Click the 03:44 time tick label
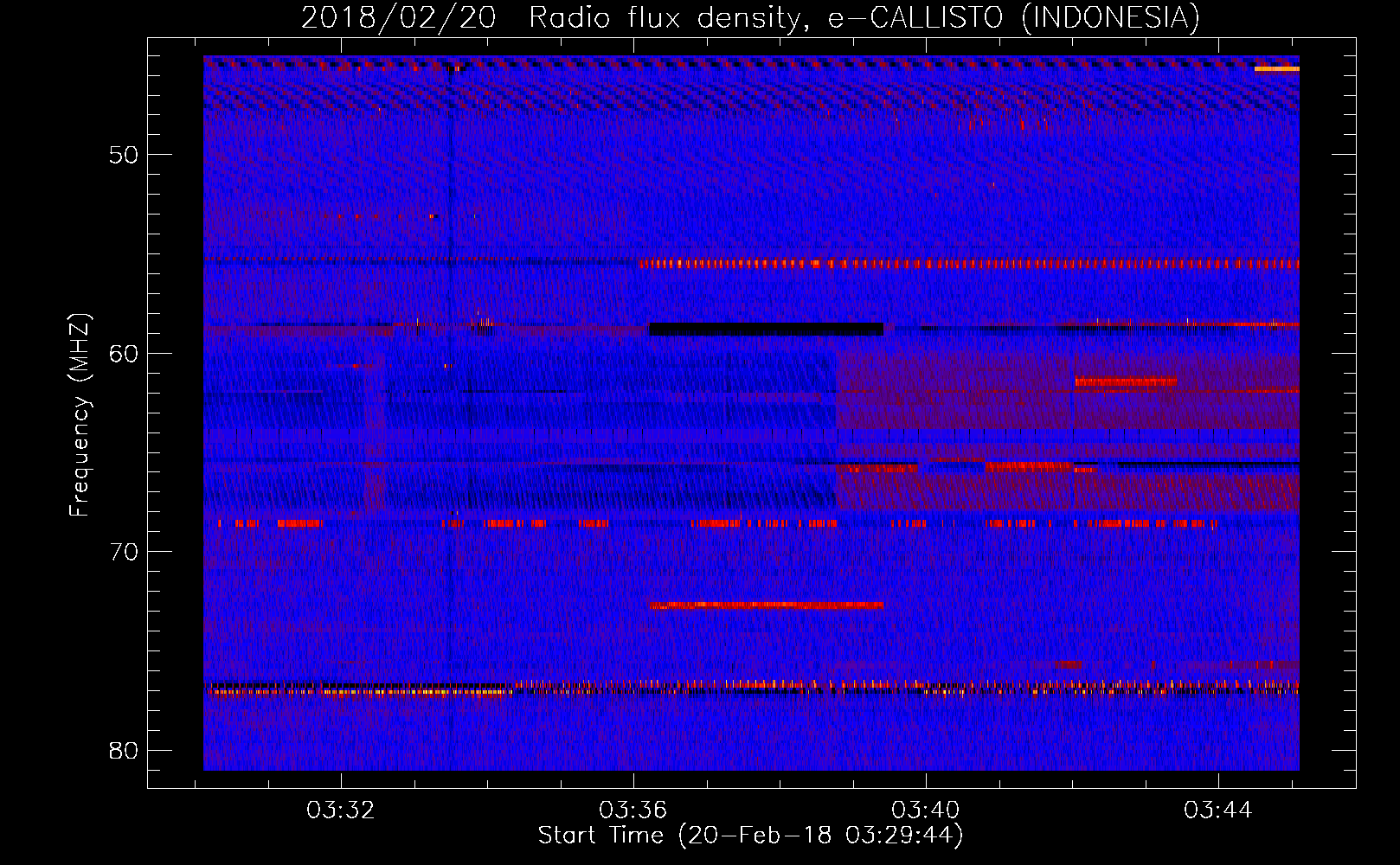This screenshot has height=865, width=1400. point(1218,811)
